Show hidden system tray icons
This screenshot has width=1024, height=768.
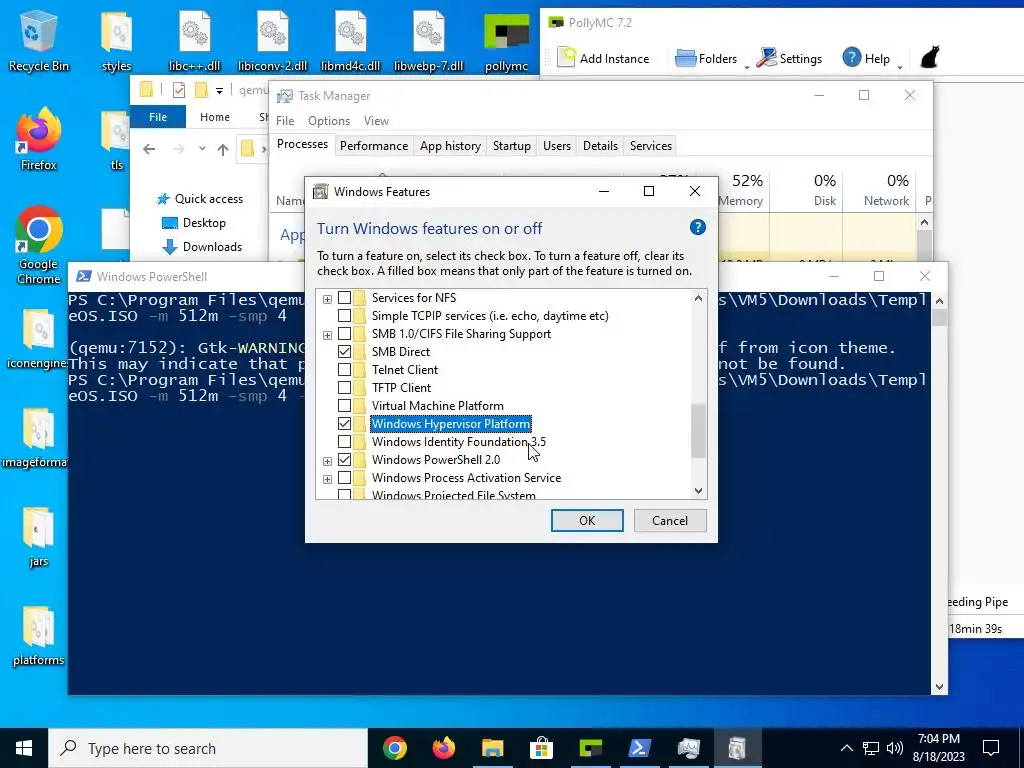coord(846,748)
